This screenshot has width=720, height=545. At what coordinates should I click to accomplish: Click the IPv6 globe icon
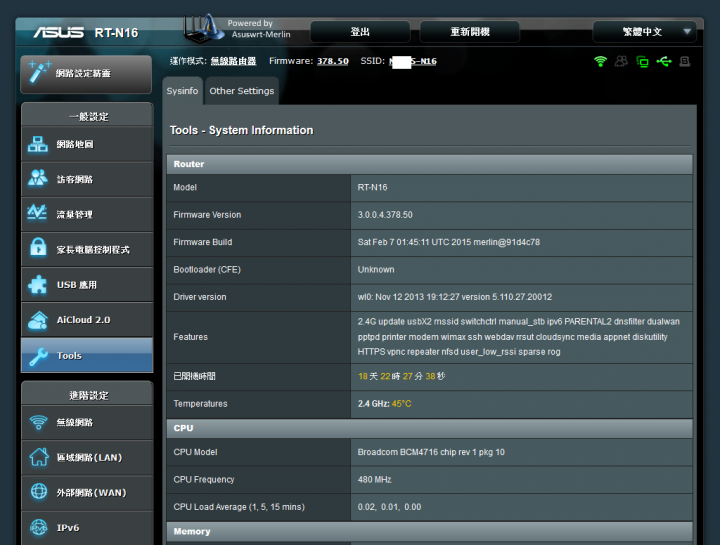click(x=39, y=527)
